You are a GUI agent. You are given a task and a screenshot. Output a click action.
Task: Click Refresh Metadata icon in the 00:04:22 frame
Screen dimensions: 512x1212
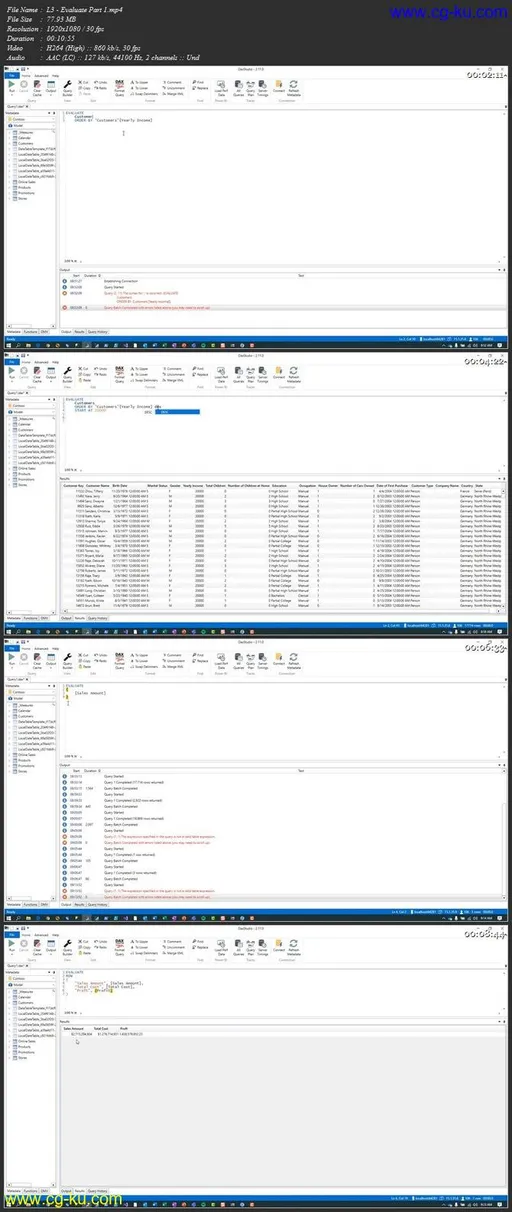tap(294, 373)
